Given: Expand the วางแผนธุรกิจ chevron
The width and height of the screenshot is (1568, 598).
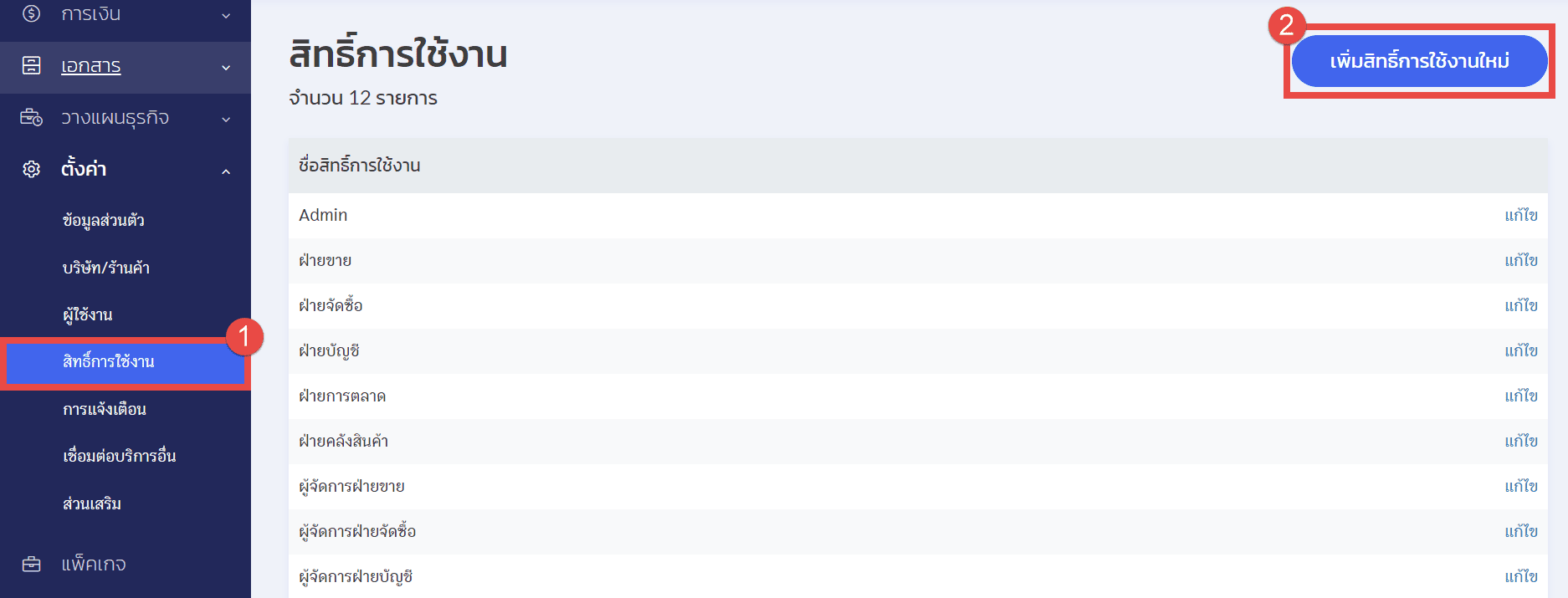Looking at the screenshot, I should point(226,119).
